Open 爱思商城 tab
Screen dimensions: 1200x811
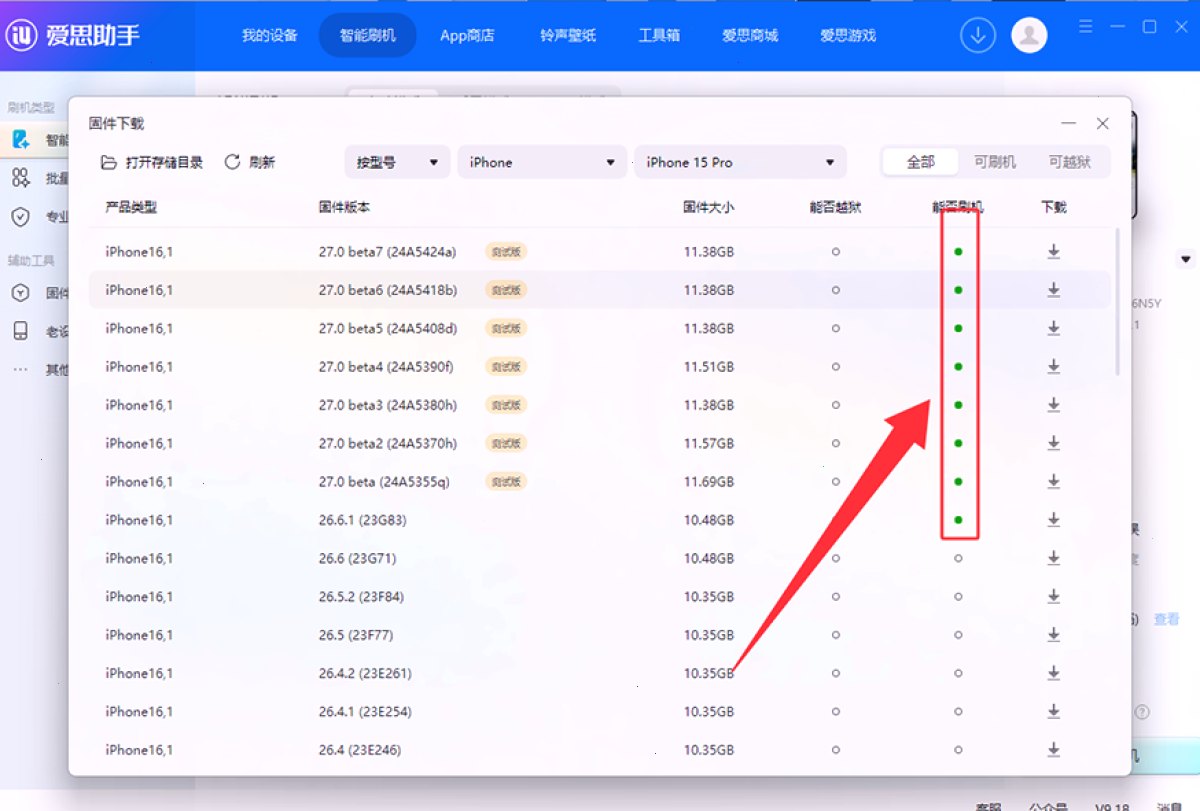[750, 35]
